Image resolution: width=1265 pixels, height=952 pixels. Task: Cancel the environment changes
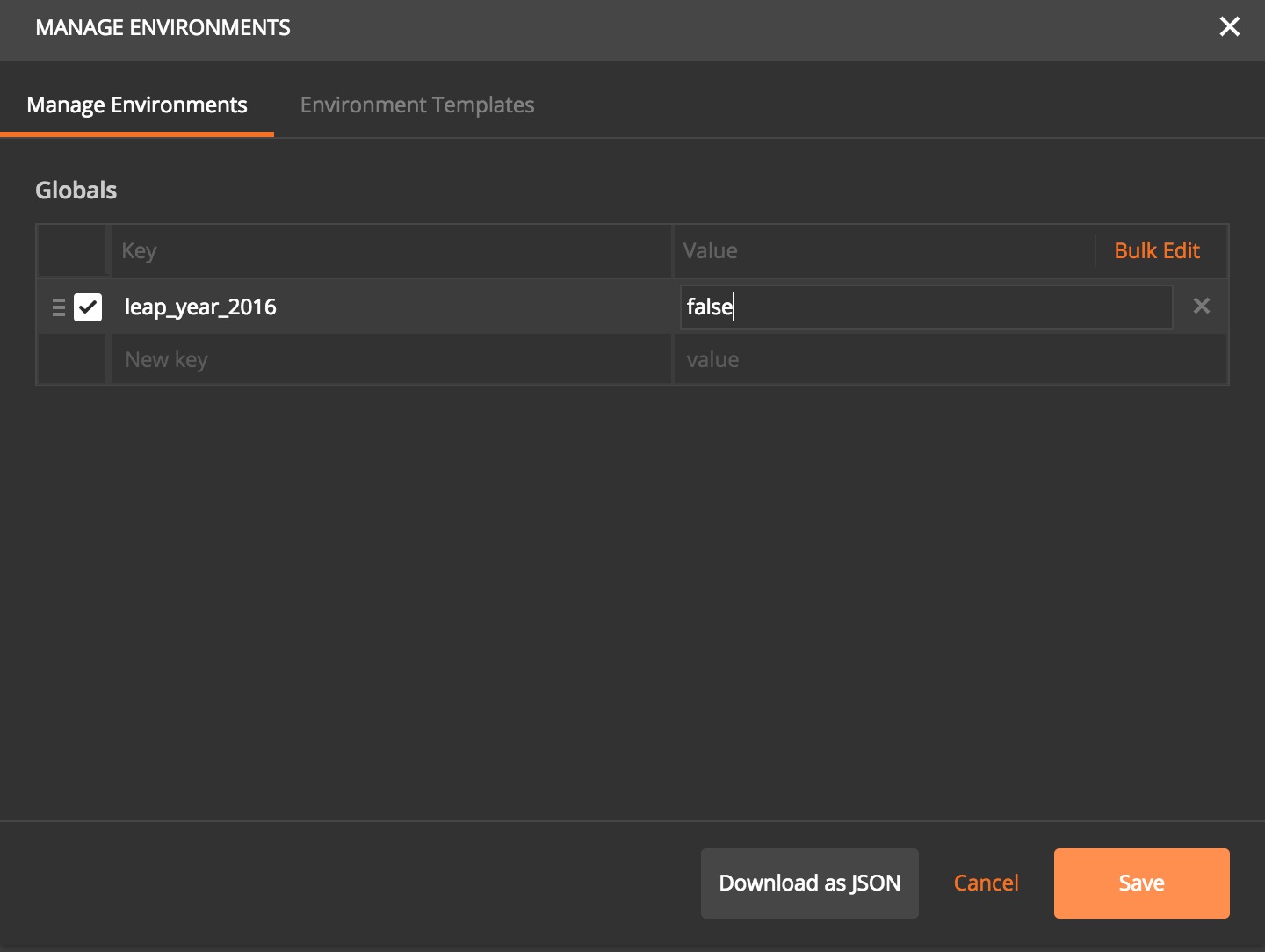click(987, 883)
